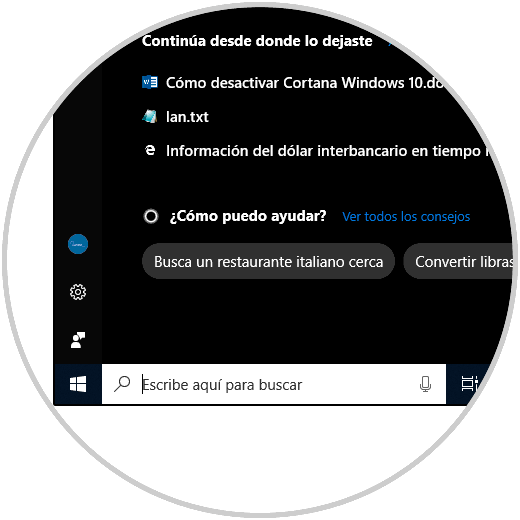
Task: Open 'Cómo desactivar Cortana Windows 10' document
Action: point(305,83)
